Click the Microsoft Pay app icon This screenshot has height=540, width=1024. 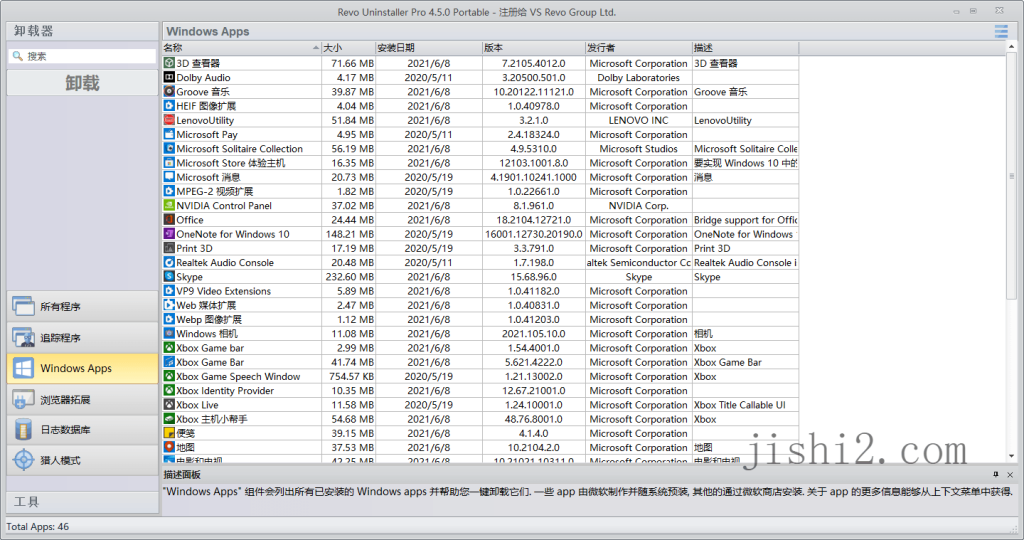click(169, 135)
